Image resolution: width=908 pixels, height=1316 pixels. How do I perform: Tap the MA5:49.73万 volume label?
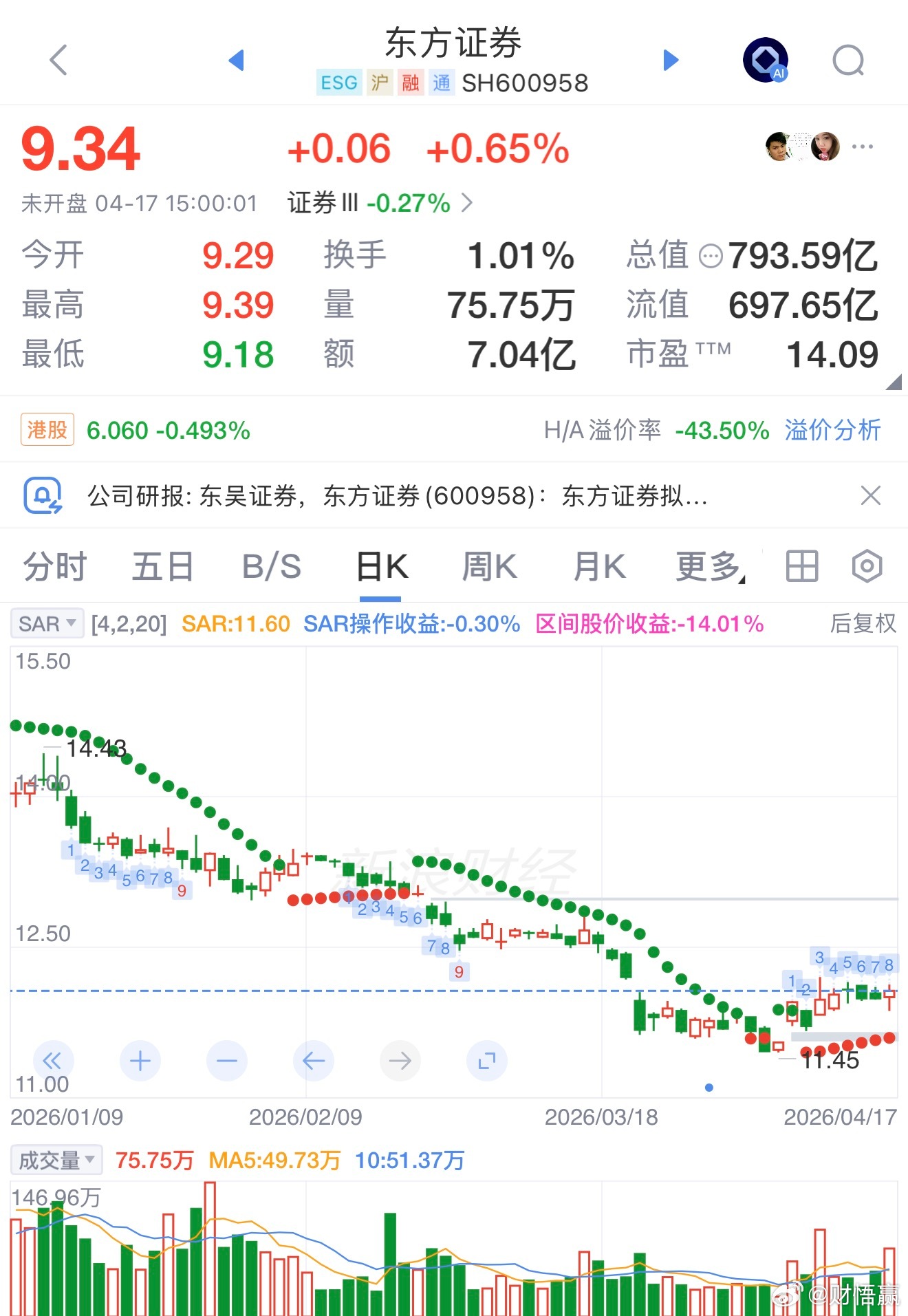(274, 1161)
